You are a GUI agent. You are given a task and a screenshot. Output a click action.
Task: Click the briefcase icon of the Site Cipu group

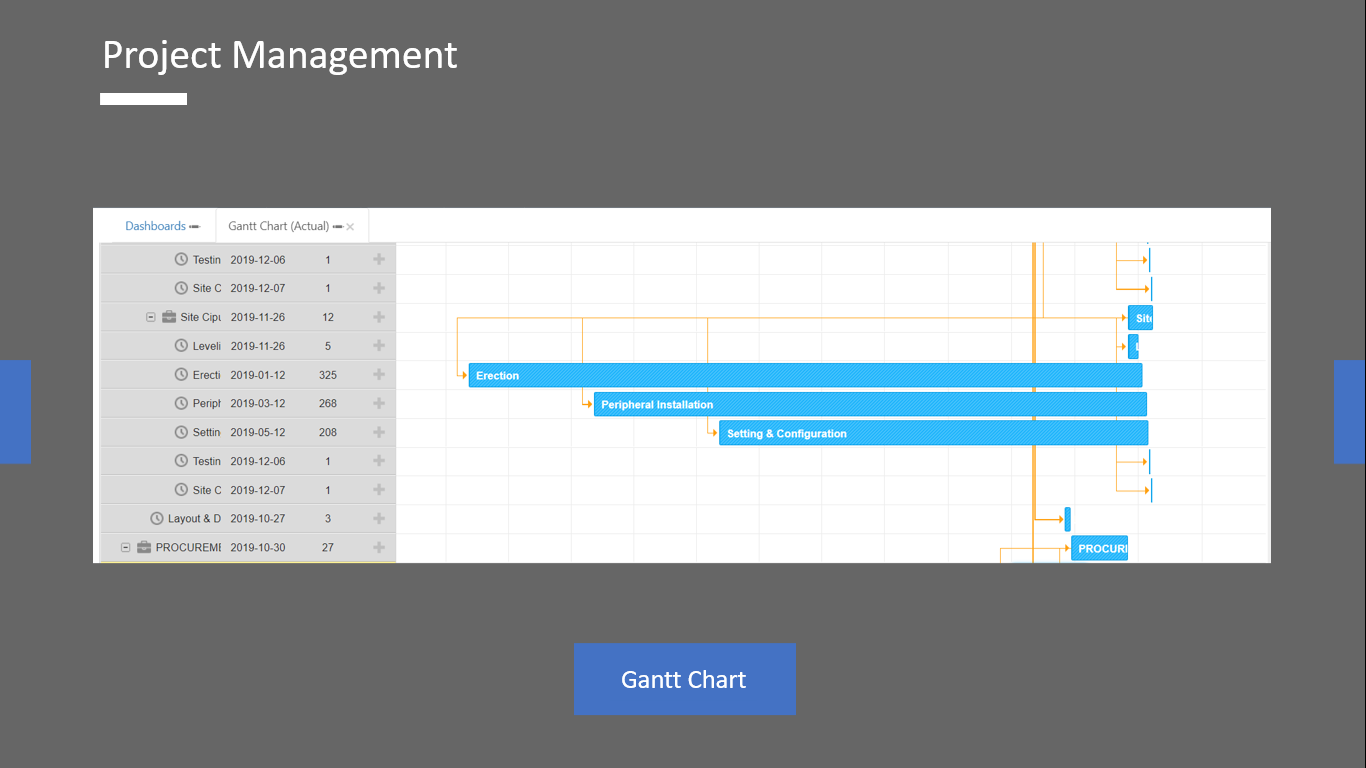(x=169, y=317)
